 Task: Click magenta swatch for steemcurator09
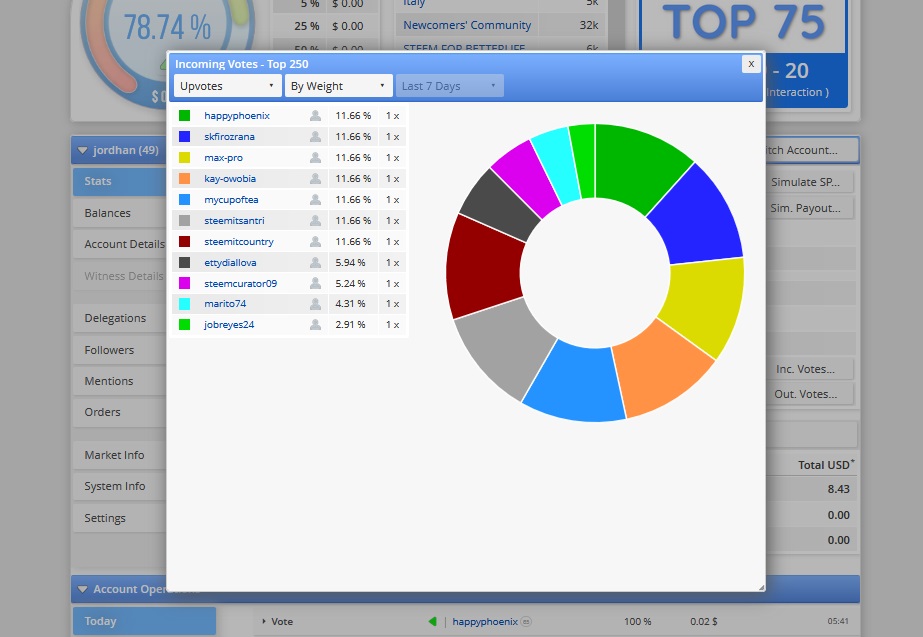click(x=184, y=283)
